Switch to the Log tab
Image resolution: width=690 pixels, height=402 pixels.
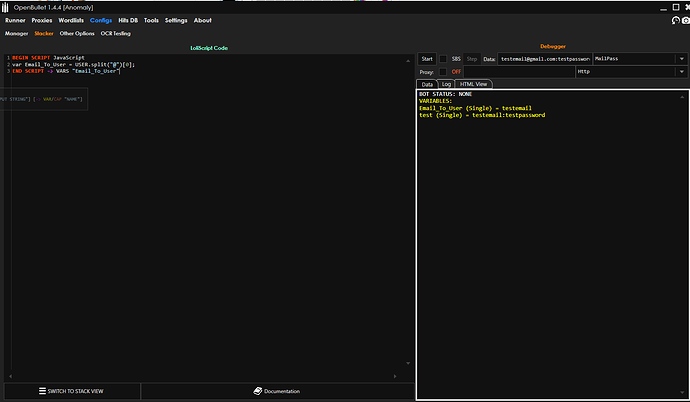[446, 84]
